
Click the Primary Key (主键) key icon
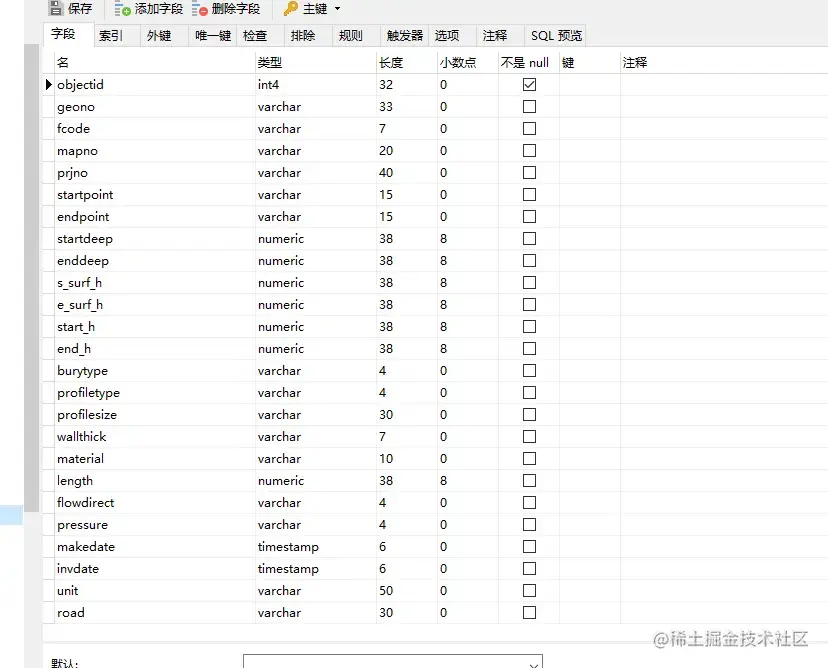click(291, 8)
